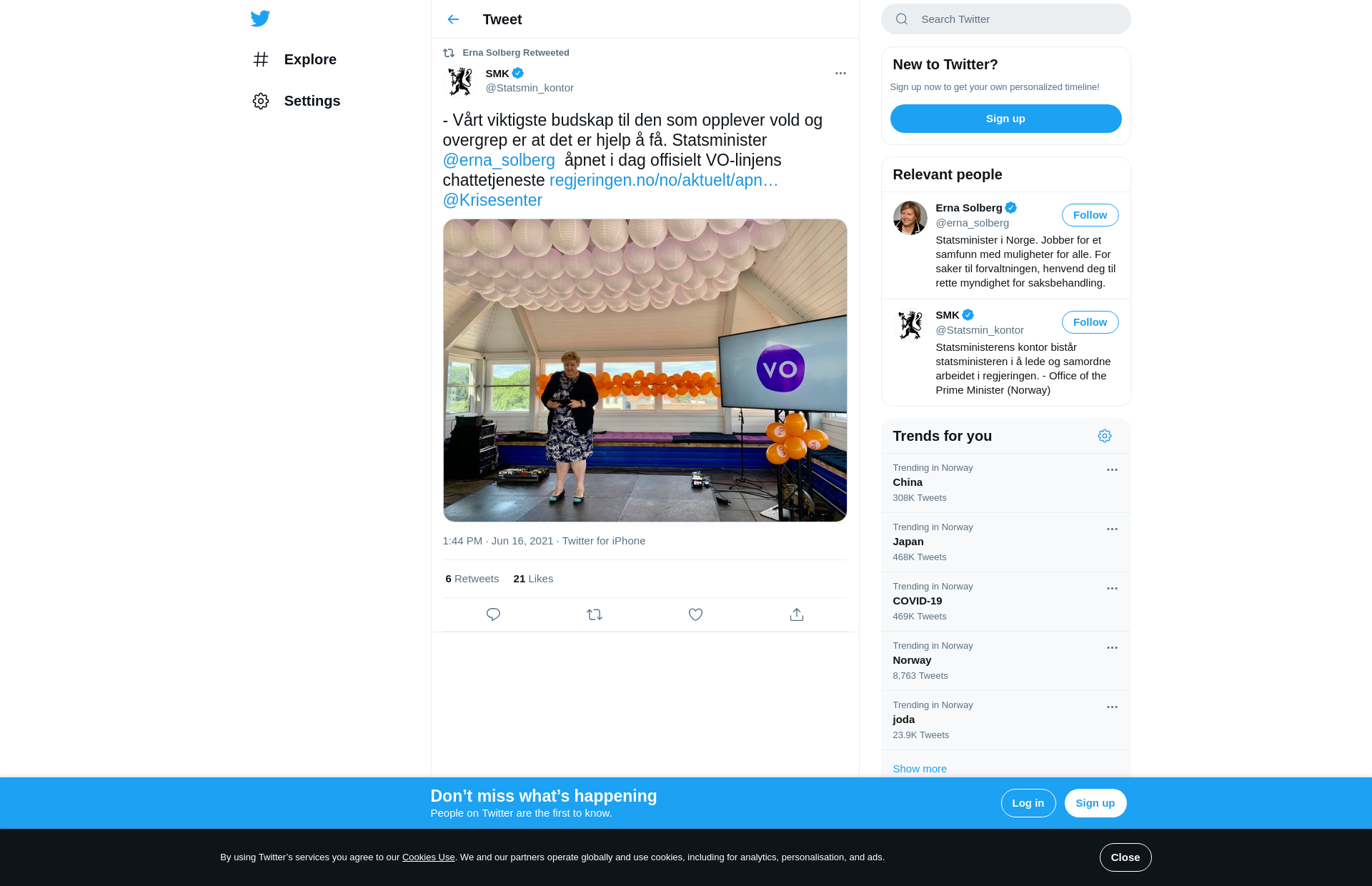Click the Twitter bird logo
The width and height of the screenshot is (1372, 886).
(260, 19)
